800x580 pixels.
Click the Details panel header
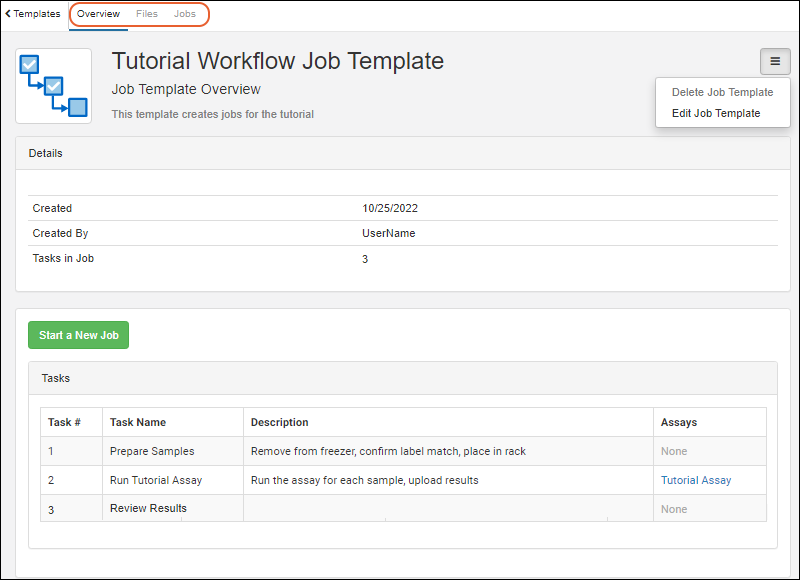click(46, 154)
